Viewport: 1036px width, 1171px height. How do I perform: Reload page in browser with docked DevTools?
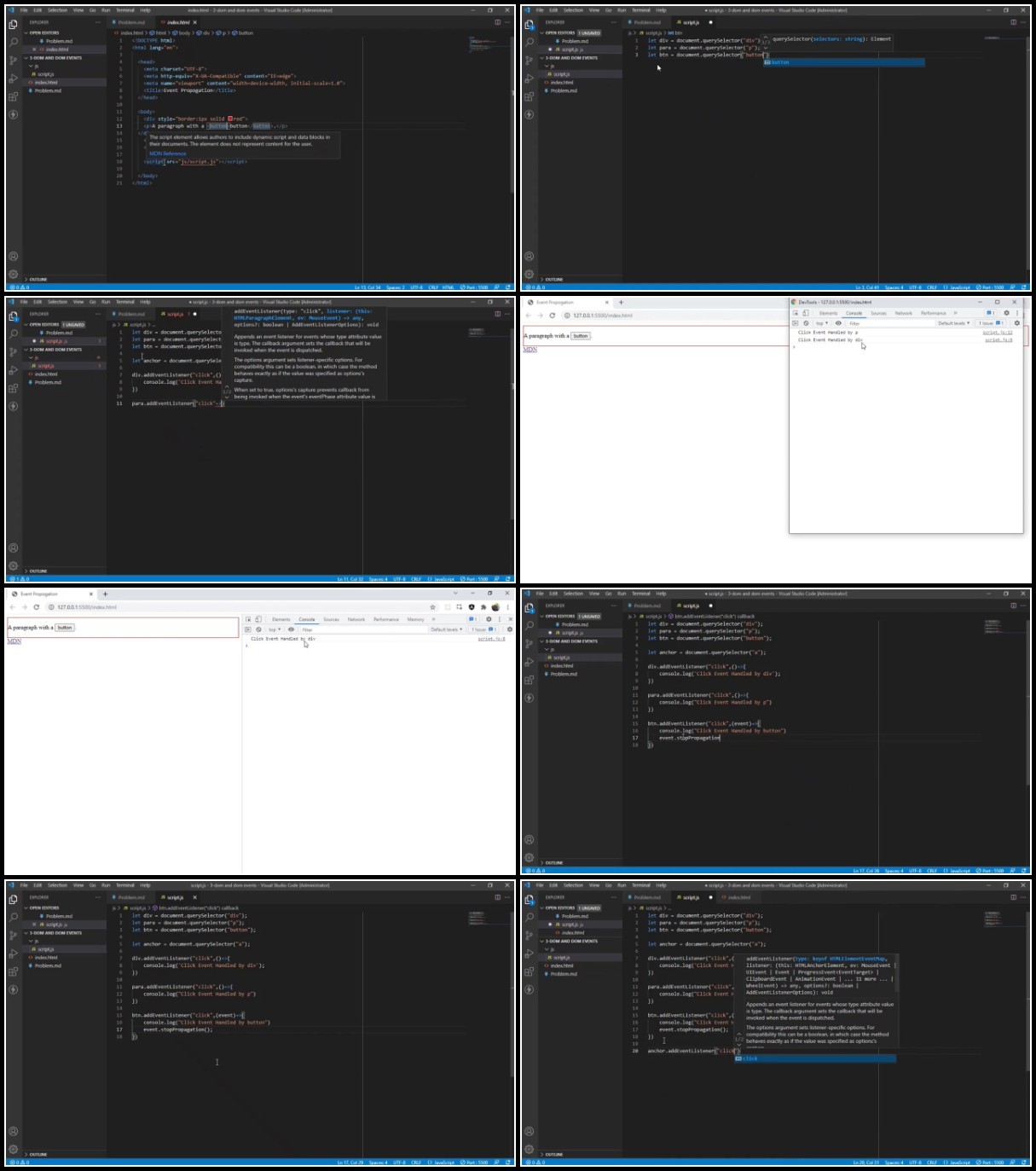pos(37,607)
